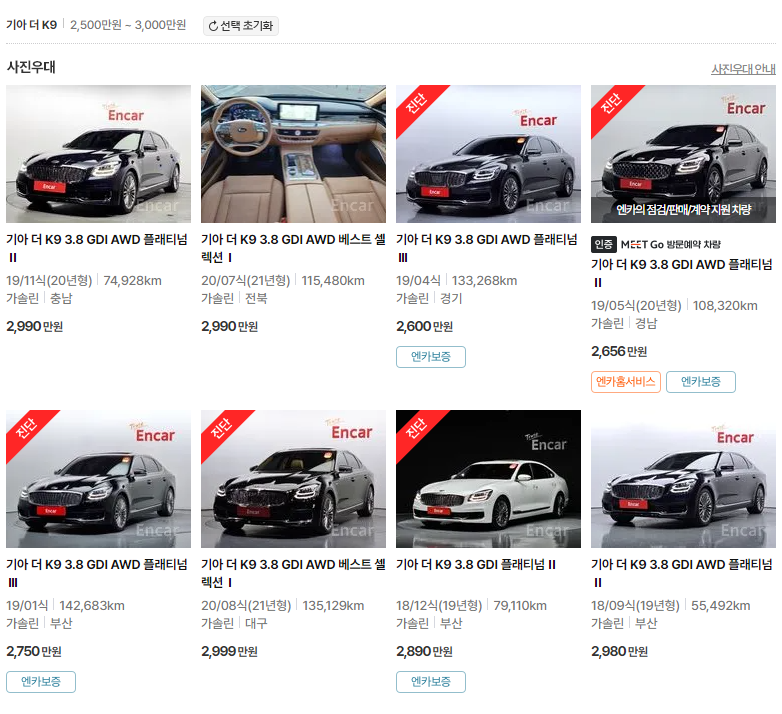
Task: Click the 2,656만원 price
Action: (x=619, y=352)
